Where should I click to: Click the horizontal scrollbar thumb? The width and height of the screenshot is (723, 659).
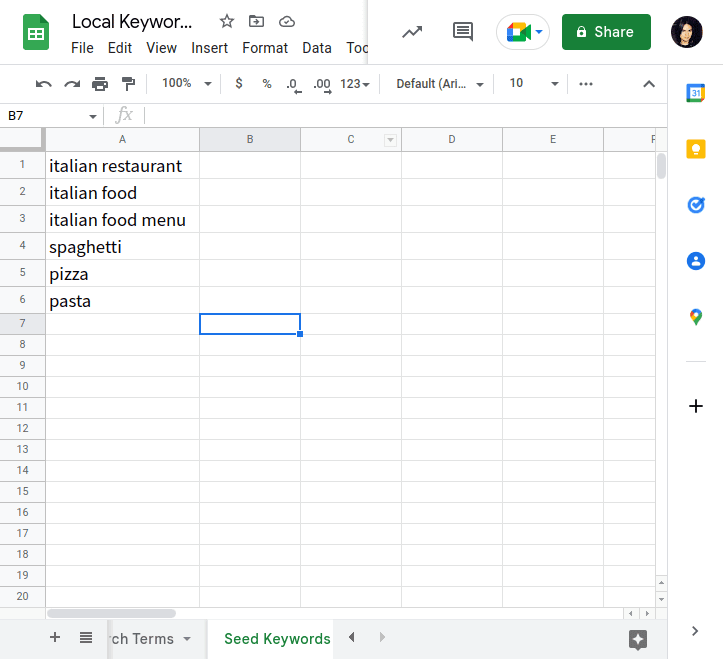111,613
